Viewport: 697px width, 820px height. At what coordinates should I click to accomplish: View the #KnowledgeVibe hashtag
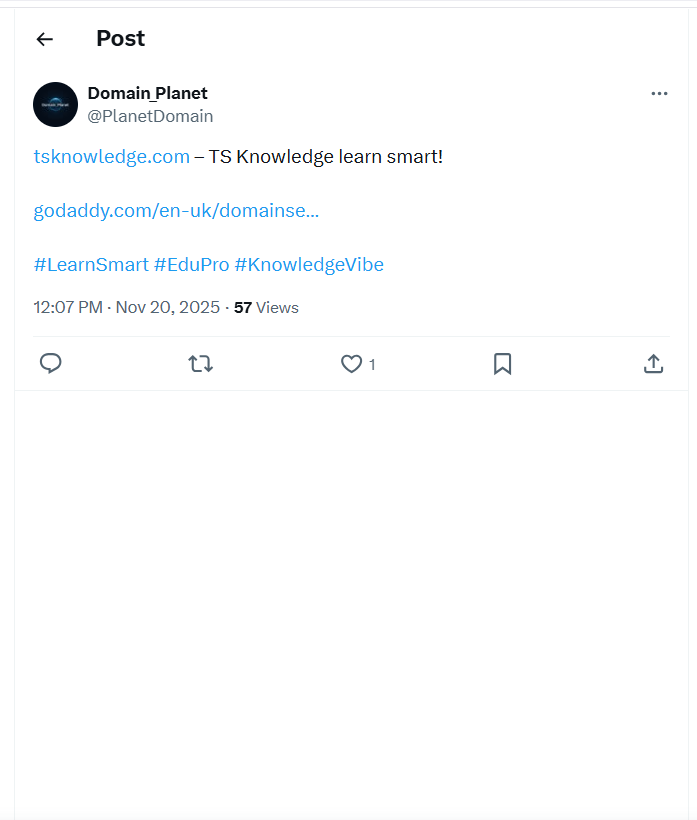[x=309, y=265]
